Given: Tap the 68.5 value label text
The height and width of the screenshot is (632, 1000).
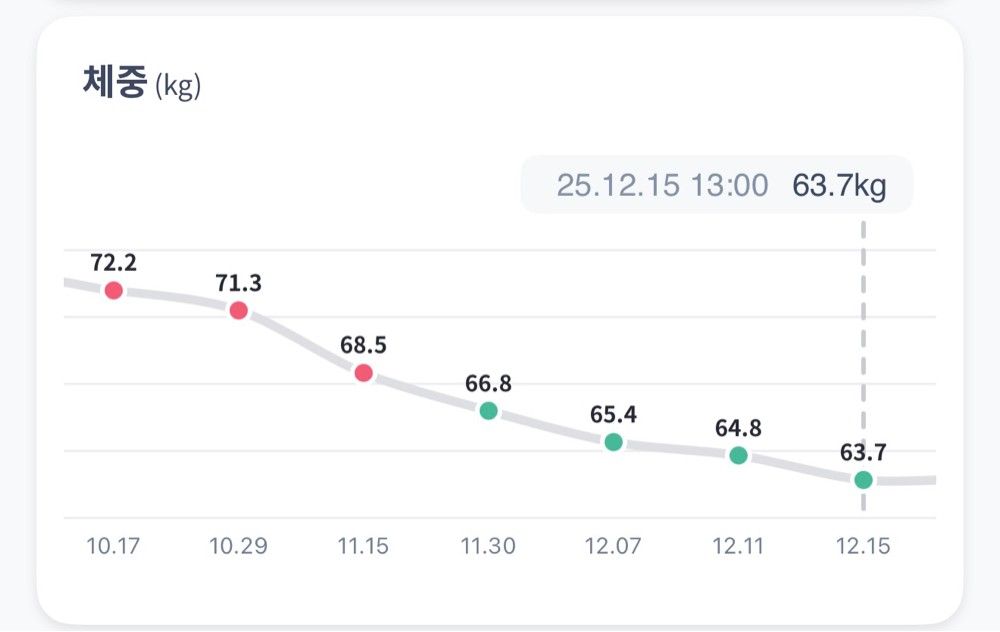Looking at the screenshot, I should [x=364, y=345].
